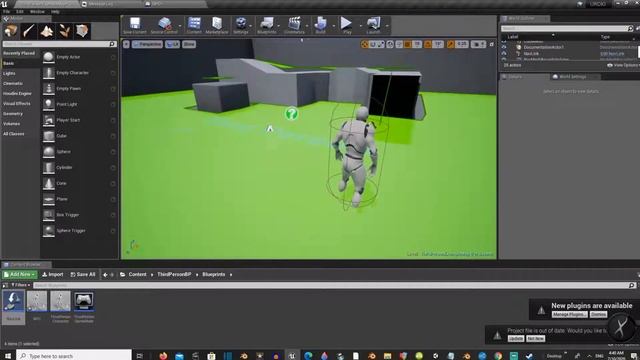
Task: Toggle the sources panel in Content Browser
Action: (x=5, y=285)
